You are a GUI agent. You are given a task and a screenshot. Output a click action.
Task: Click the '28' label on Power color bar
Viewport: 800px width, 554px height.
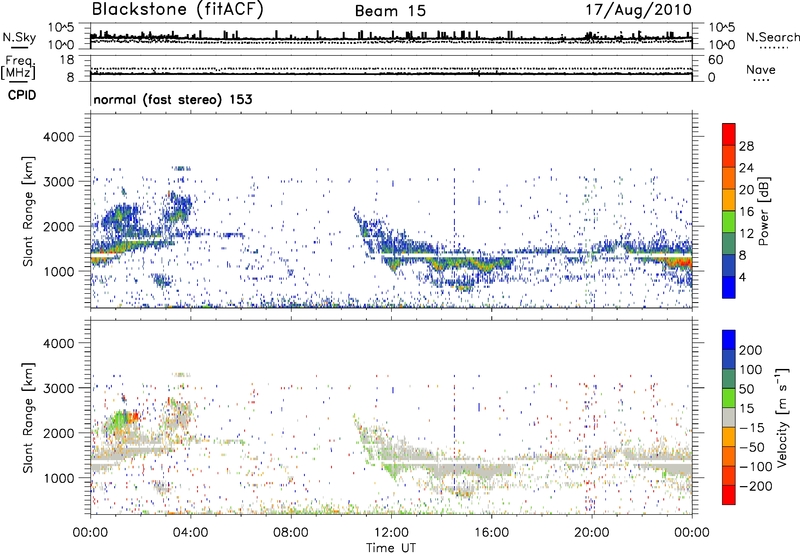click(x=746, y=146)
